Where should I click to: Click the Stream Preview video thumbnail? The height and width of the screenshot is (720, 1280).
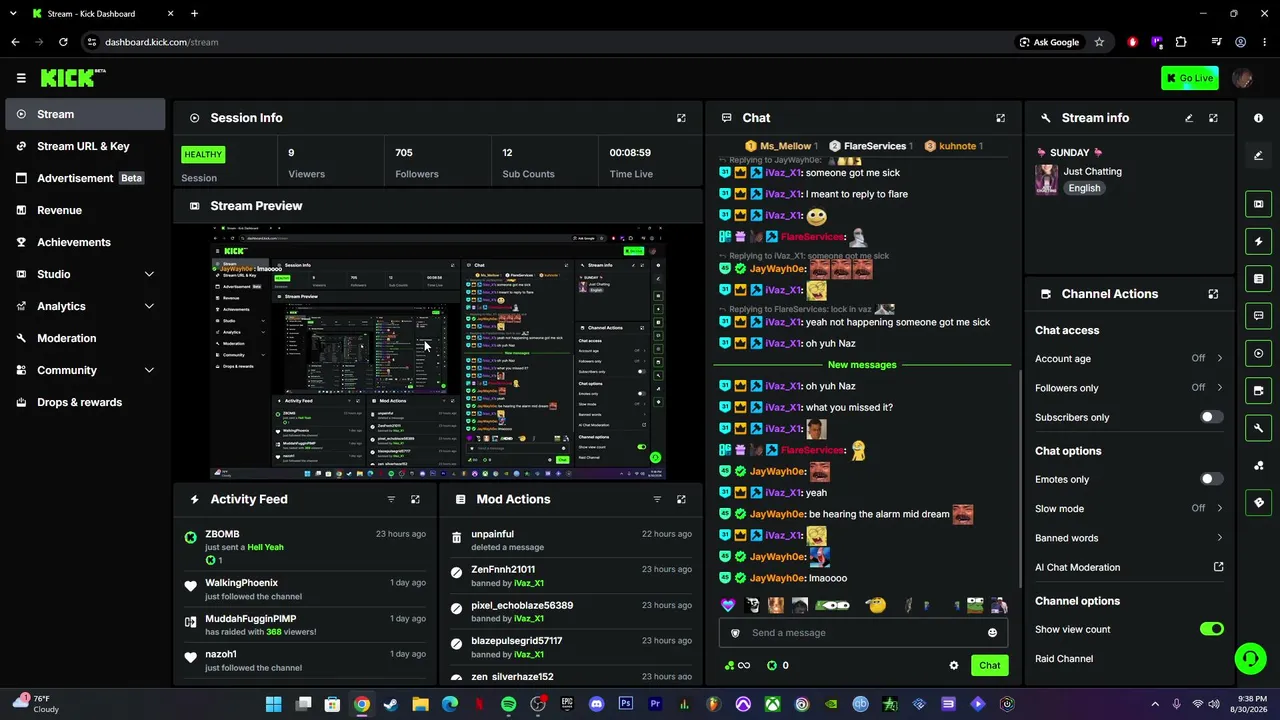(438, 352)
